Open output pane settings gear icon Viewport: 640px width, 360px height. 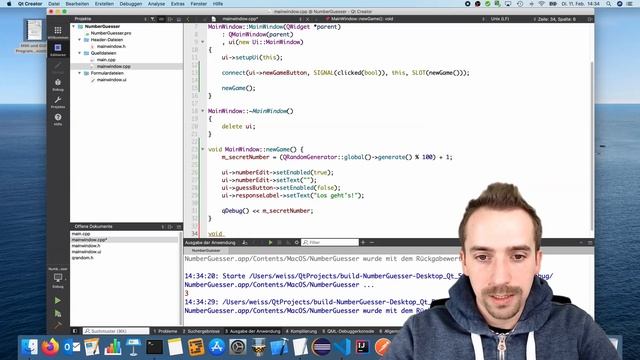pos(297,242)
